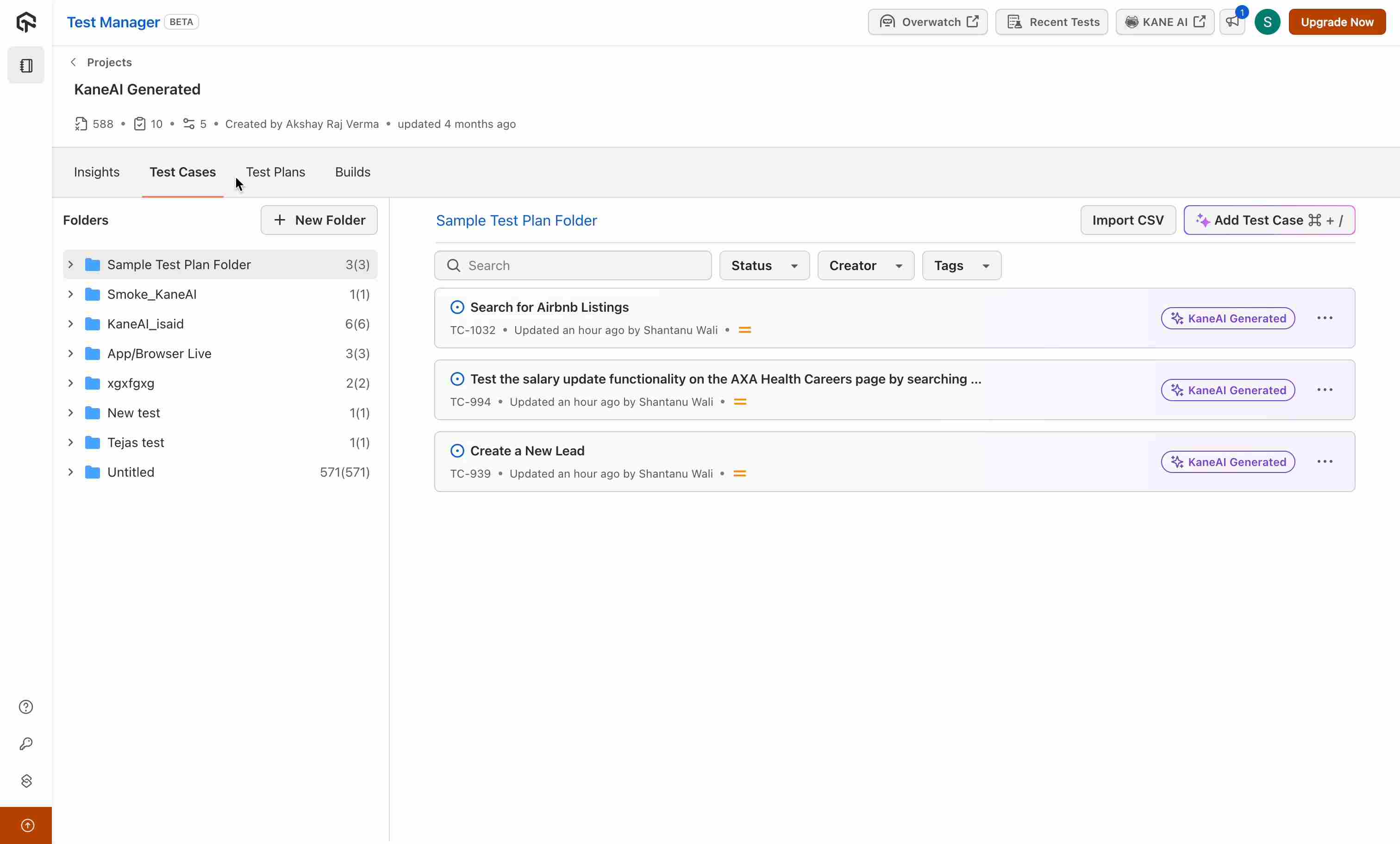
Task: Open the Status filter dropdown
Action: tap(764, 265)
